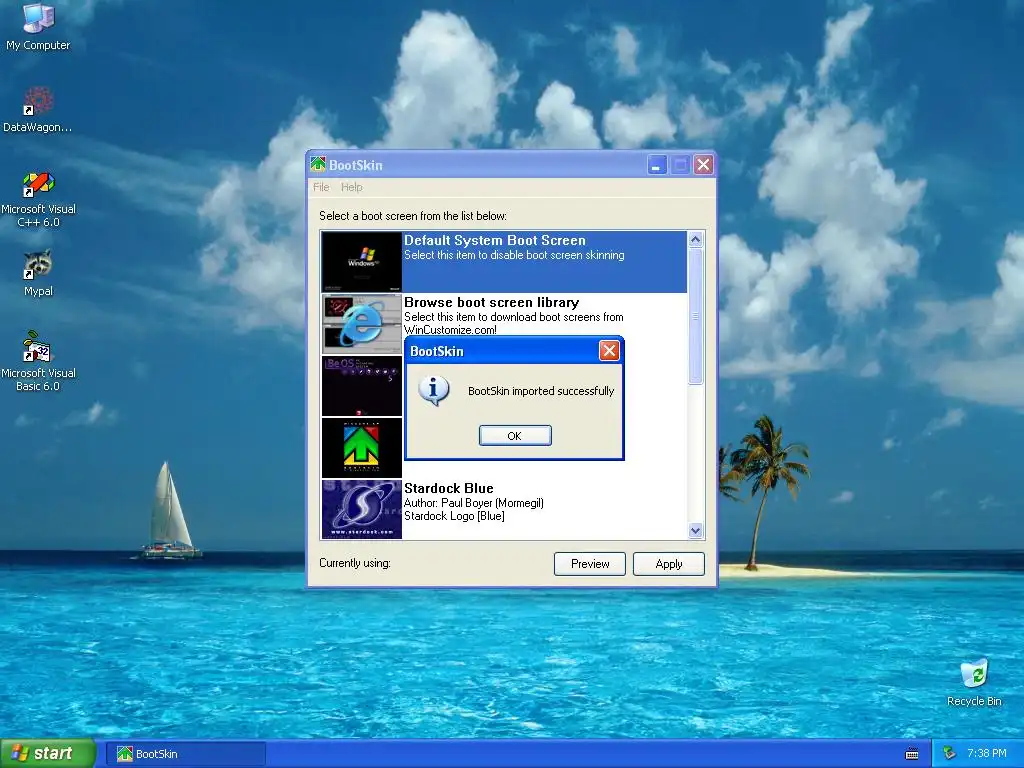Image resolution: width=1024 pixels, height=768 pixels.
Task: Select the BeOS boot screen thumbnail
Action: point(362,385)
